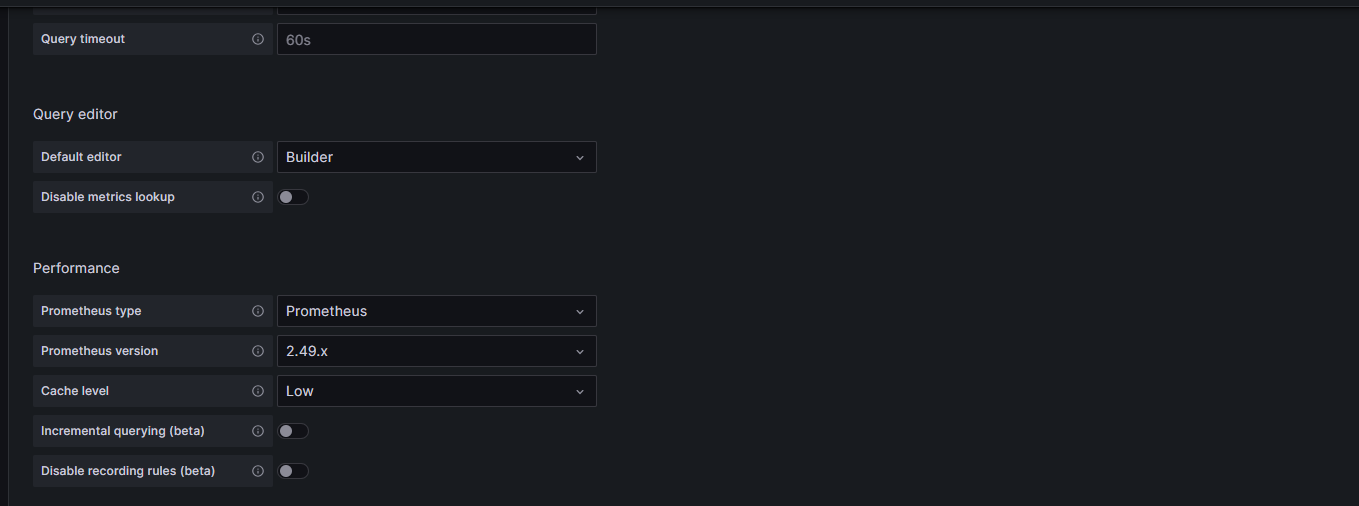1359x506 pixels.
Task: Open the Default editor Builder dropdown
Action: point(437,157)
